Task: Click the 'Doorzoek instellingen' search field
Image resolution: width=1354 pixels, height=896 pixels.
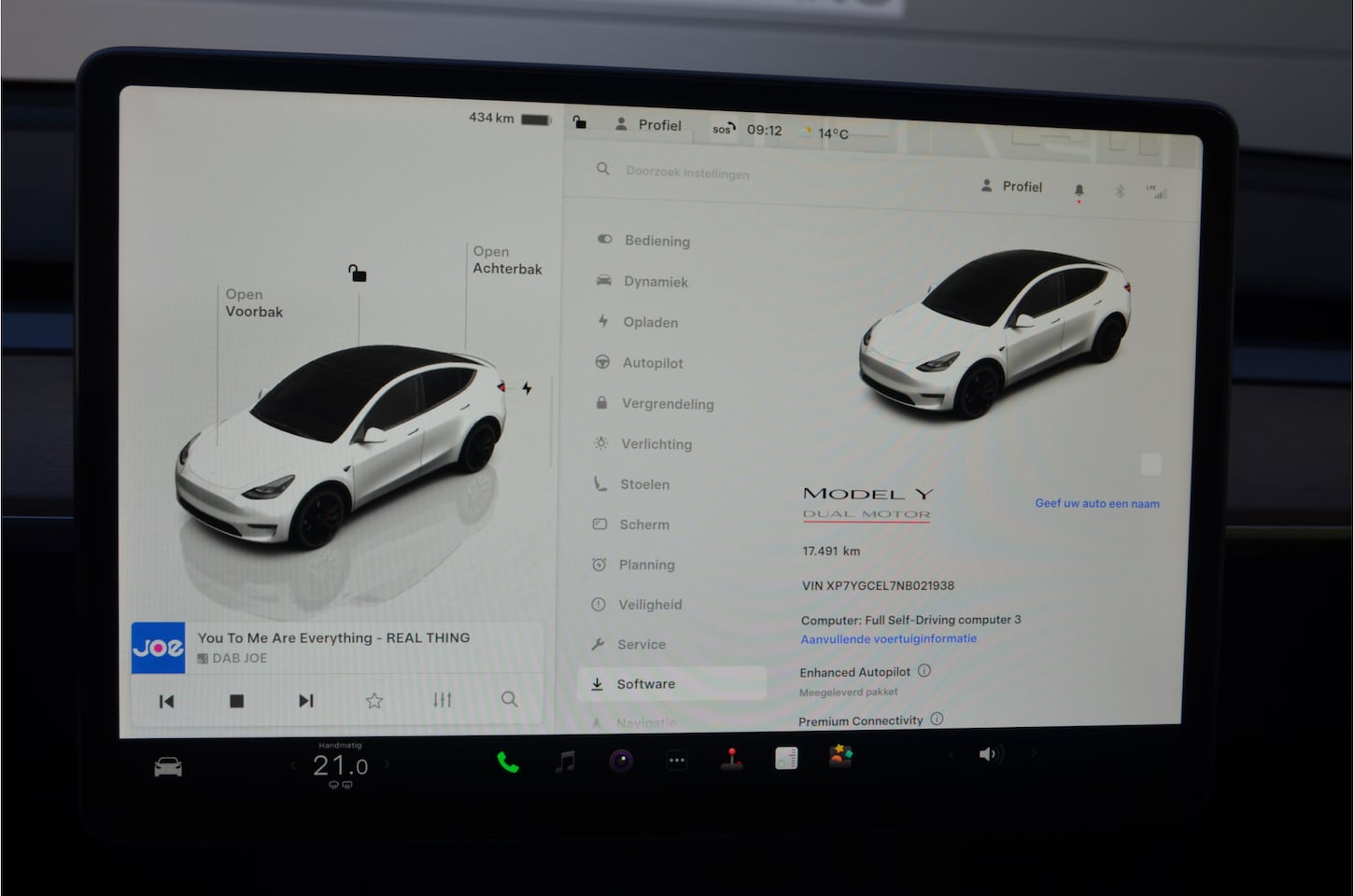Action: (x=687, y=173)
